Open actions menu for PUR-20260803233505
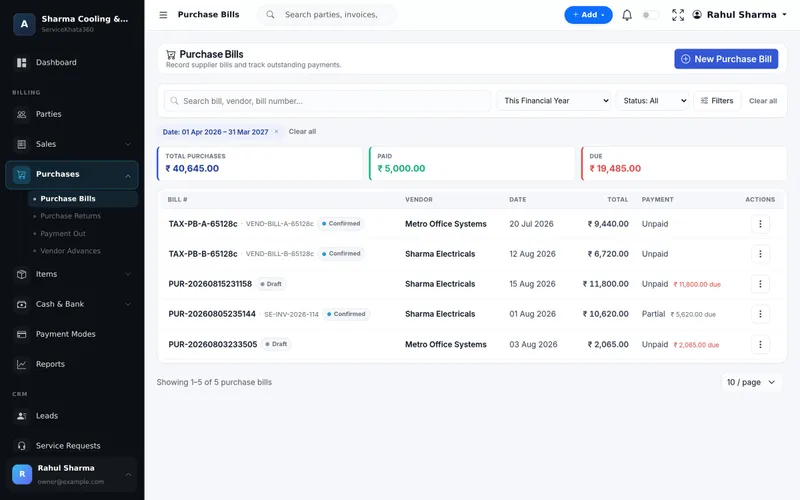This screenshot has height=500, width=800. point(760,345)
